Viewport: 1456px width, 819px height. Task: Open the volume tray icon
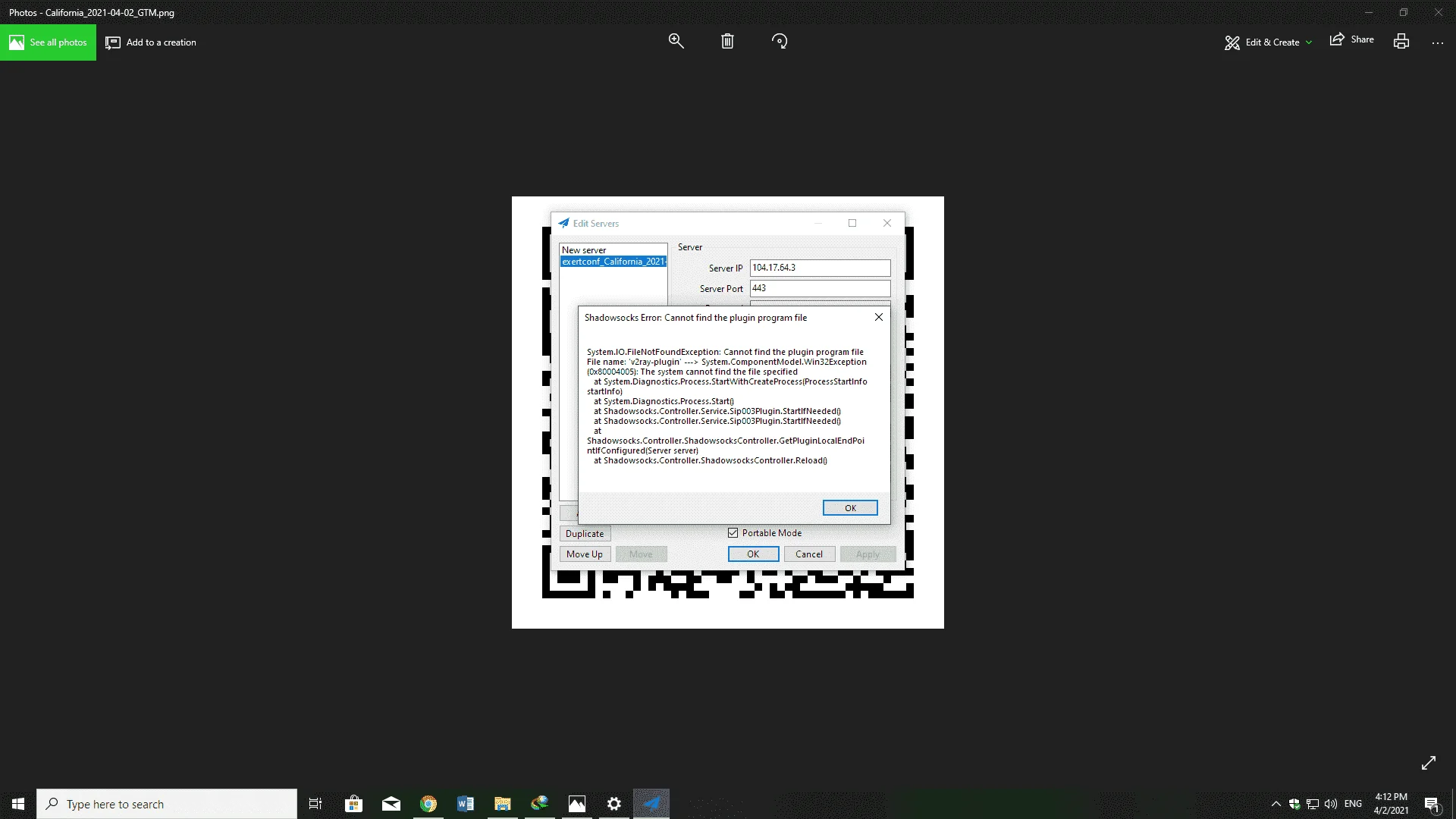(x=1331, y=804)
